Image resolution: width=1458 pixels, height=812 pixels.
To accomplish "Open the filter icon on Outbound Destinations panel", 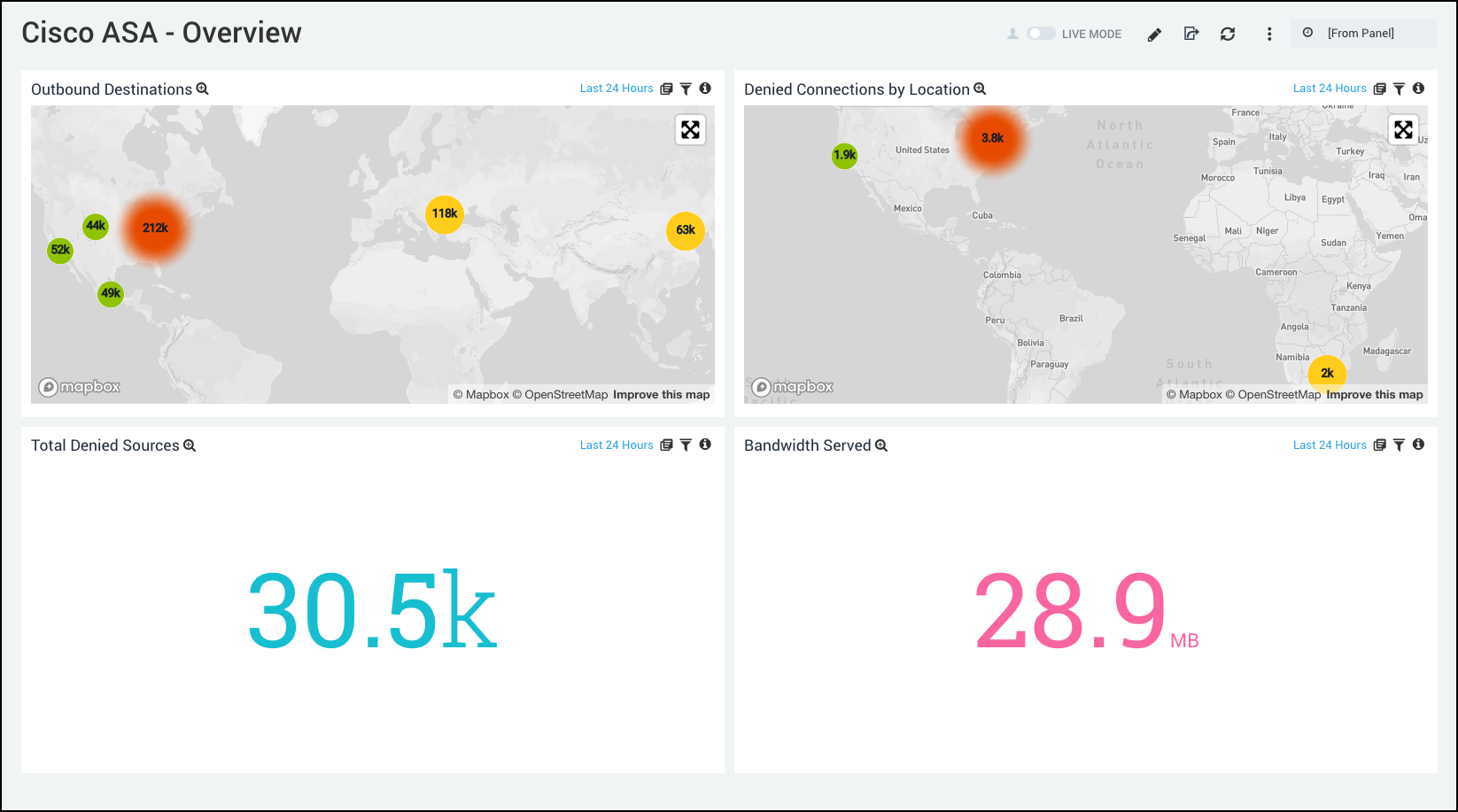I will (686, 89).
